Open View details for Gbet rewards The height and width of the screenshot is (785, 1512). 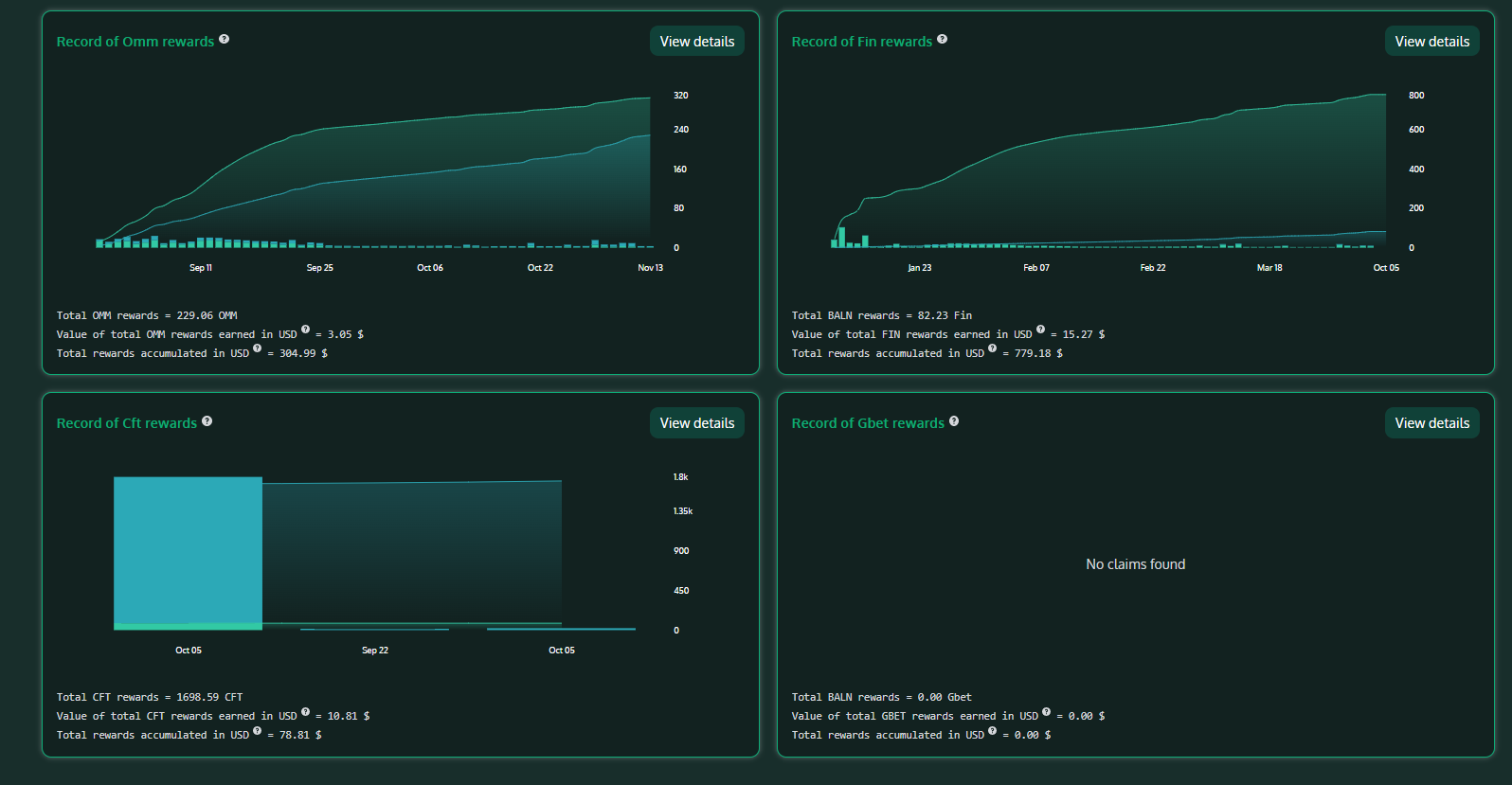coord(1431,423)
